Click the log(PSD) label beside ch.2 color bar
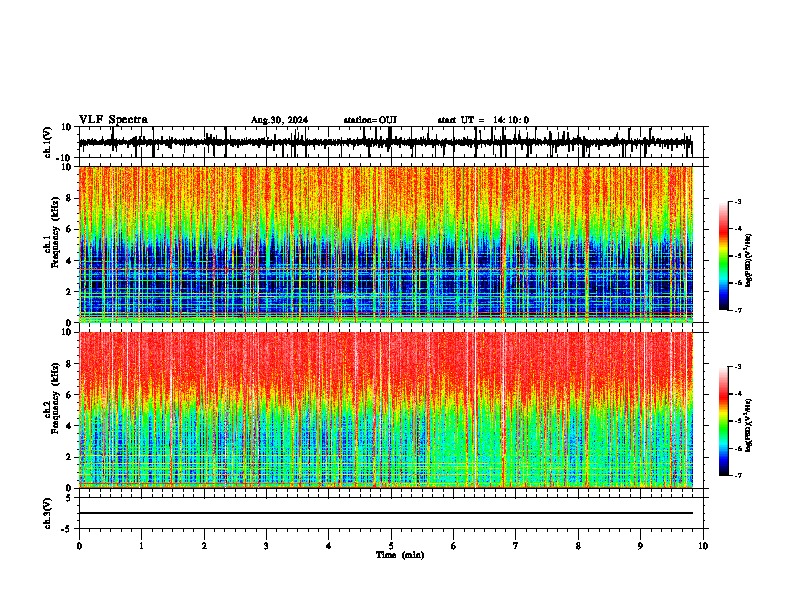Viewport: 792px width, 612px height. coord(748,426)
